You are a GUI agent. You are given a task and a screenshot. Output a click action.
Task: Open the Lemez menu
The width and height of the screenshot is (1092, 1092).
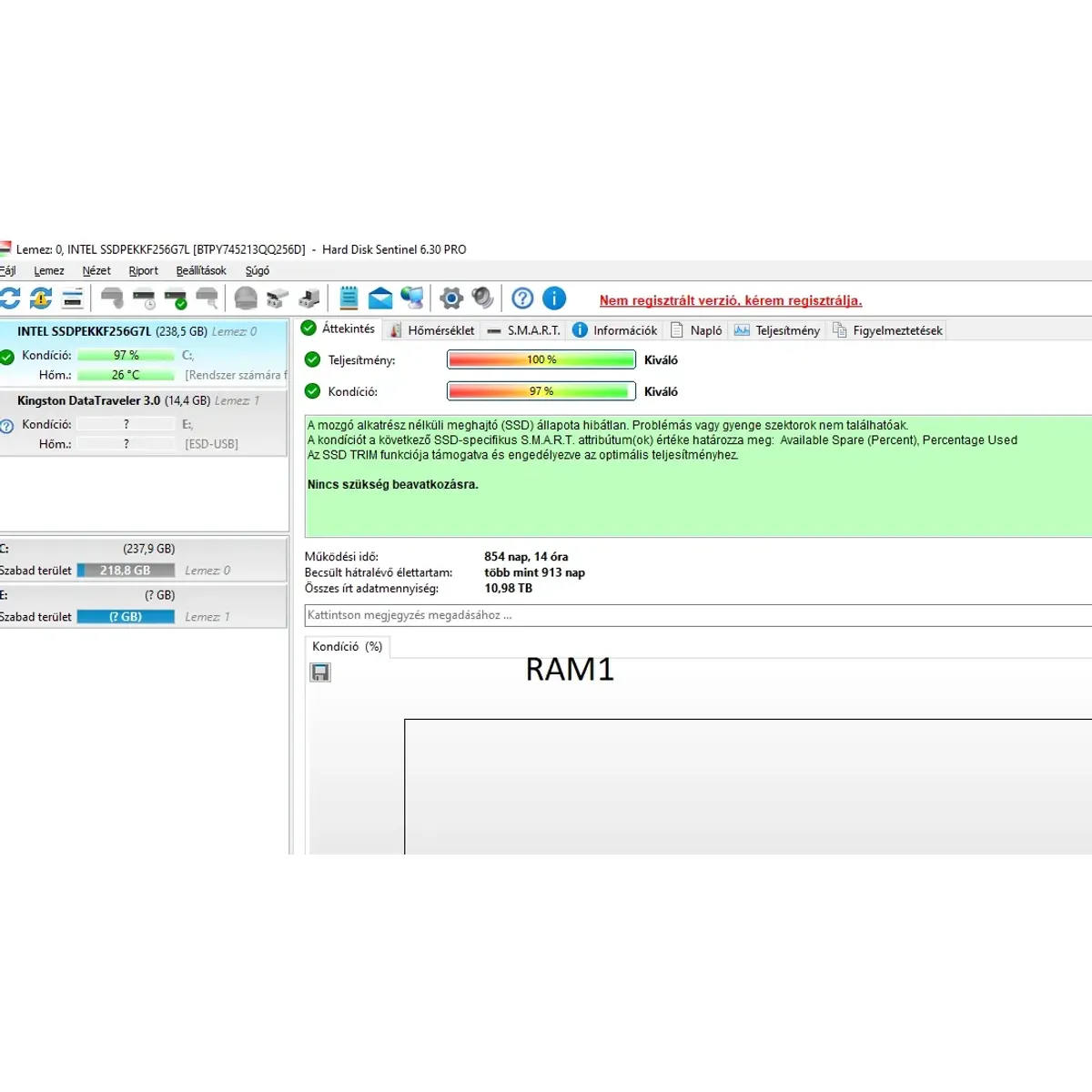[49, 270]
